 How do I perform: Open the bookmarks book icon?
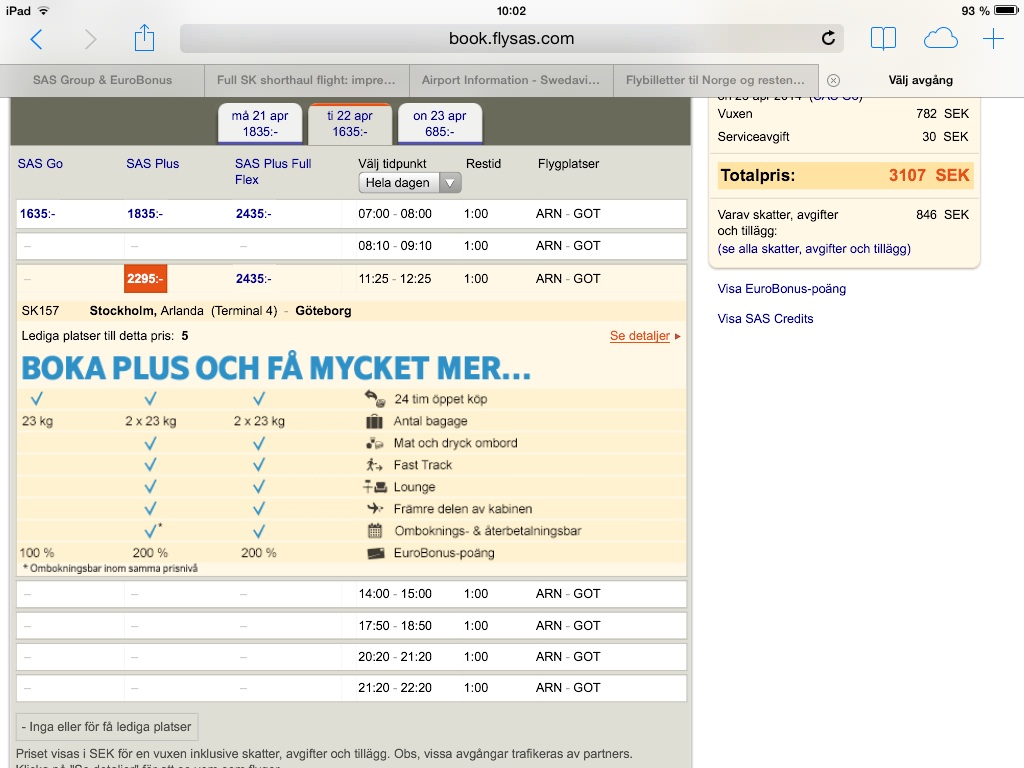(883, 39)
